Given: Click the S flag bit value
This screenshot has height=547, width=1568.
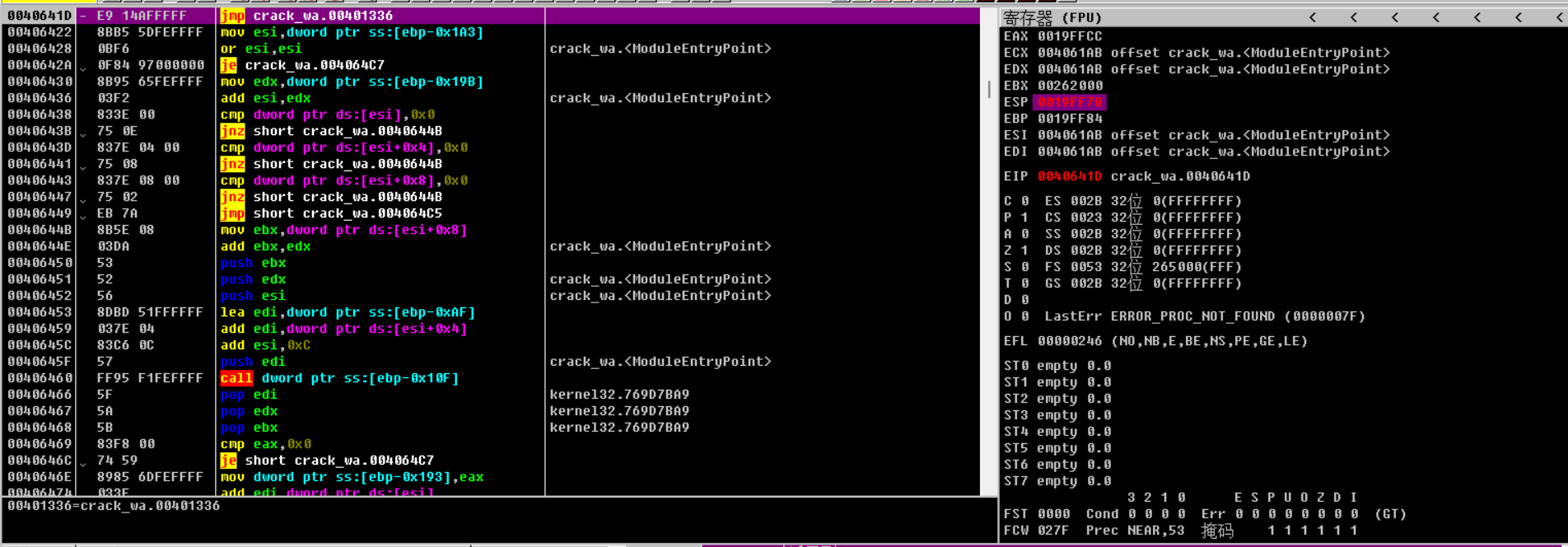Looking at the screenshot, I should [1024, 267].
